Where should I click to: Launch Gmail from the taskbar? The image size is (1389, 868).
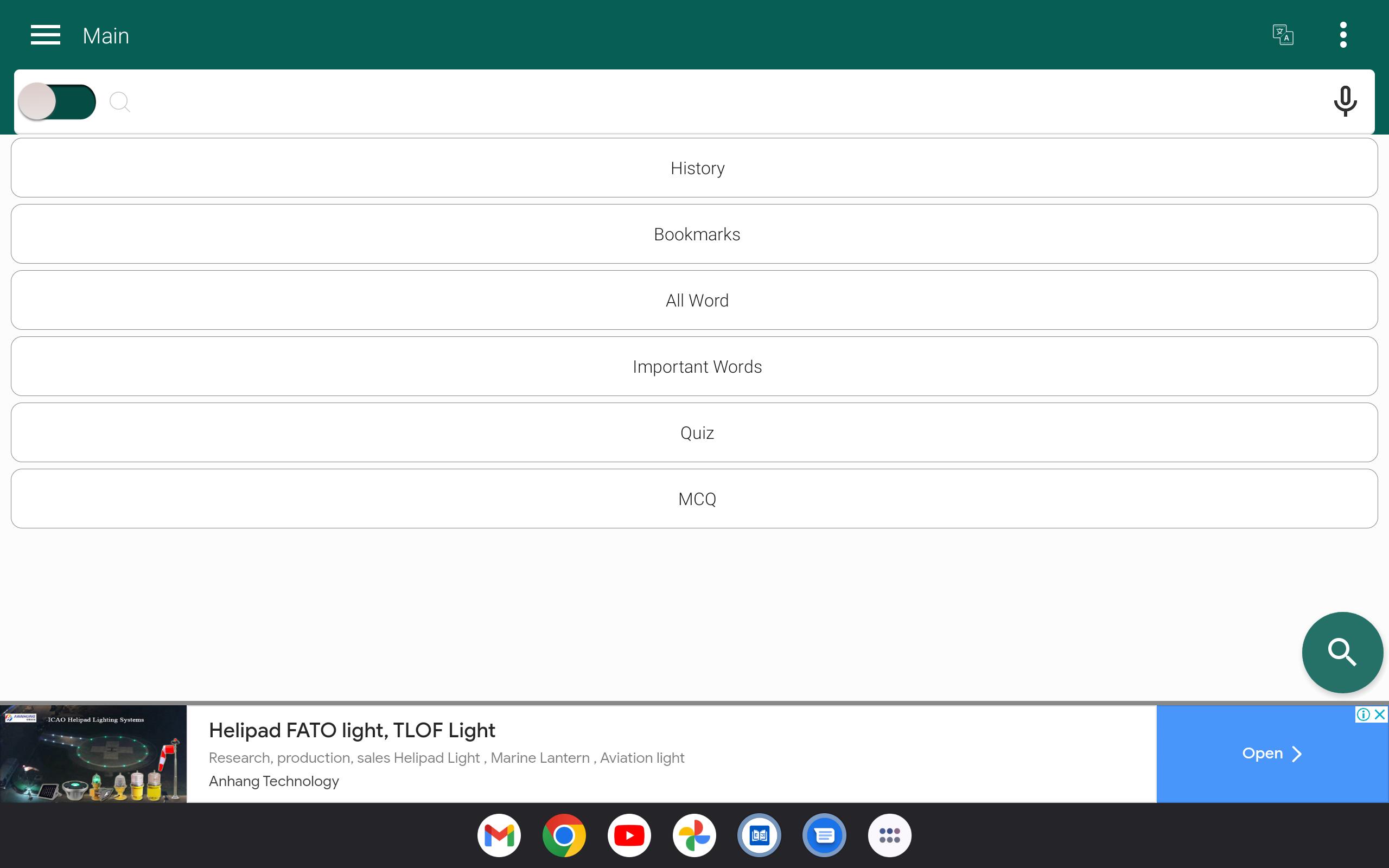pyautogui.click(x=499, y=835)
